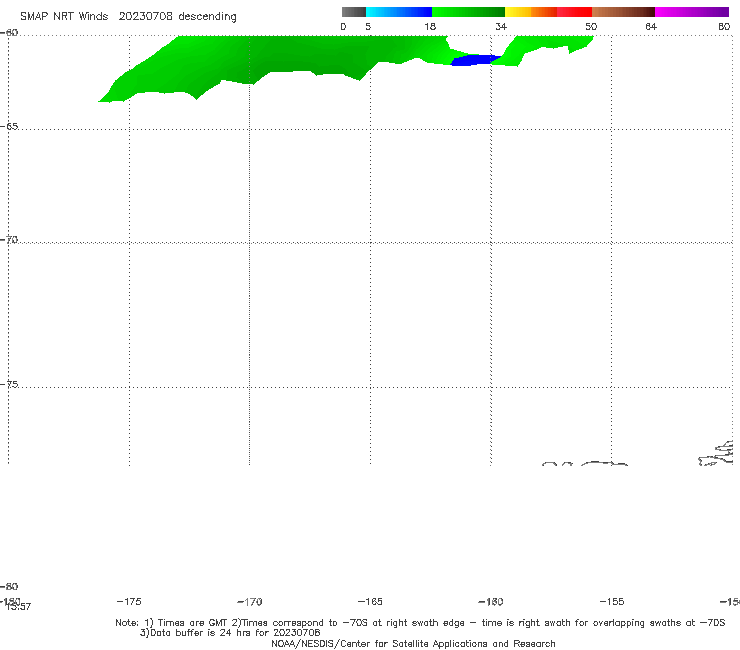Click the word 'descending' in the title
The height and width of the screenshot is (650, 740).
pos(207,17)
